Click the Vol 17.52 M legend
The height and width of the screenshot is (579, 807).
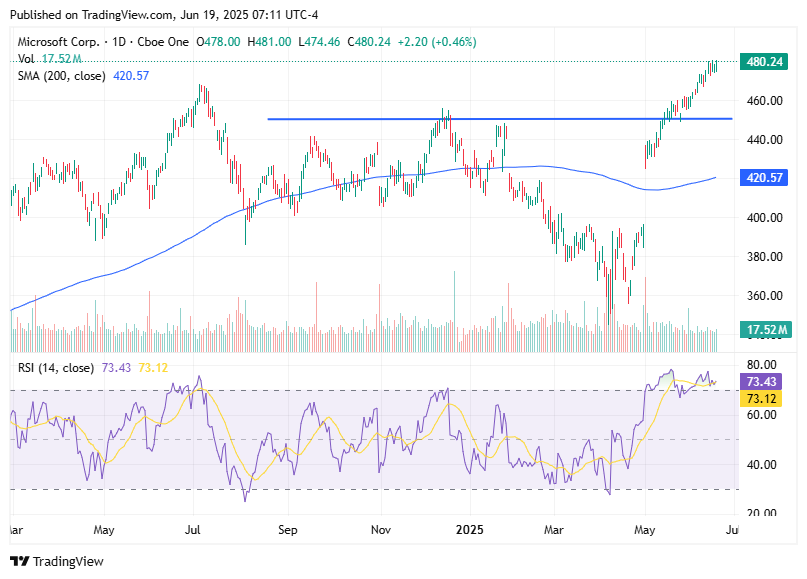tap(49, 59)
